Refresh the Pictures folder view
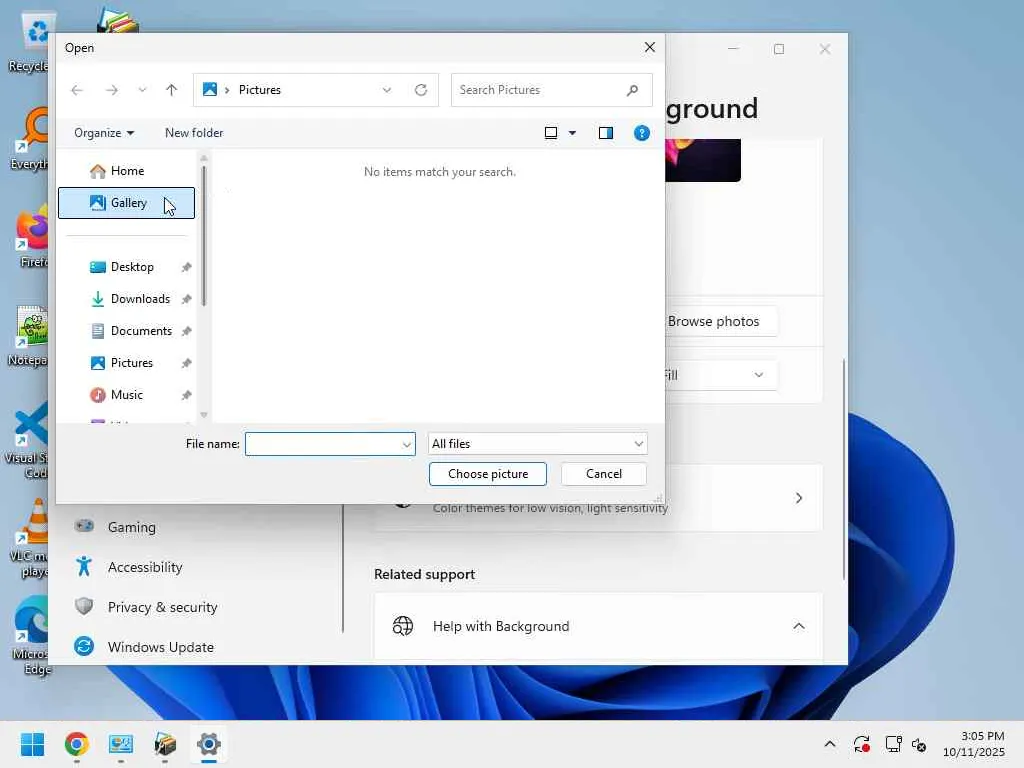 pos(421,90)
